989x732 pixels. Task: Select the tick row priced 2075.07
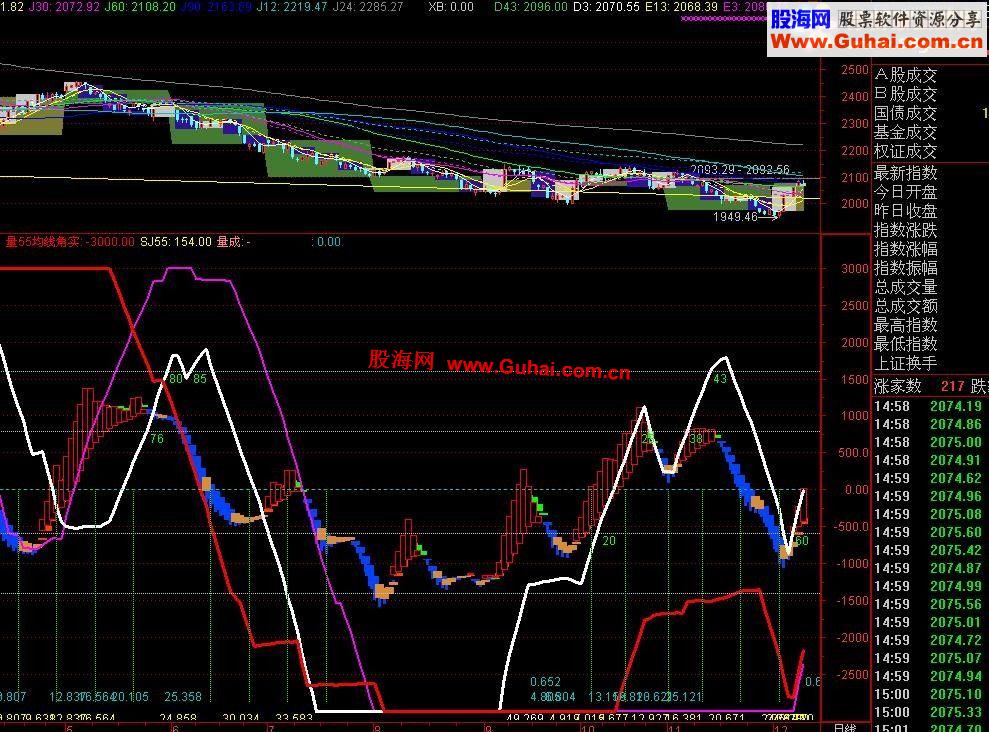click(930, 658)
